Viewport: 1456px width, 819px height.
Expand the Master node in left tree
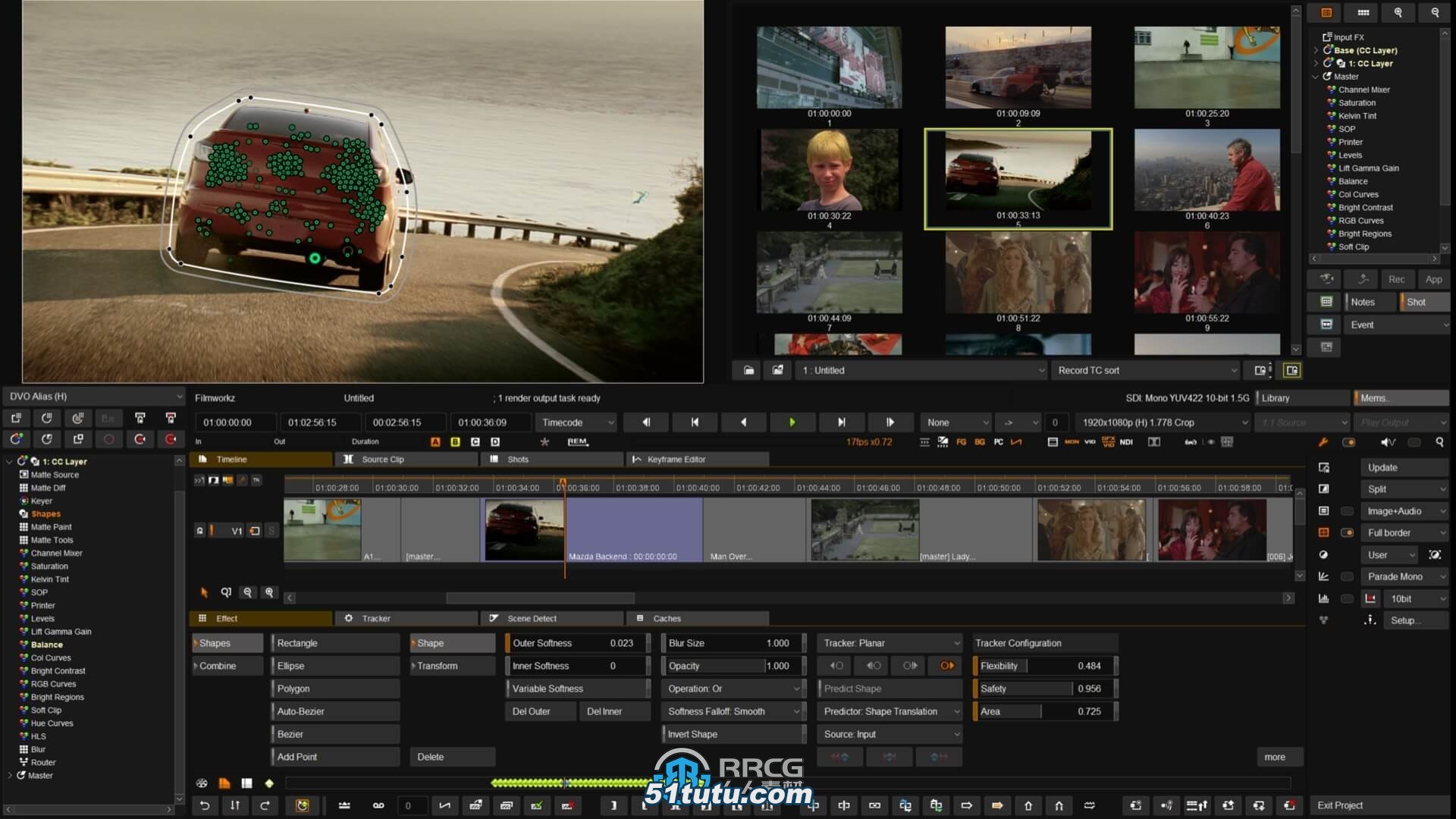pos(10,775)
